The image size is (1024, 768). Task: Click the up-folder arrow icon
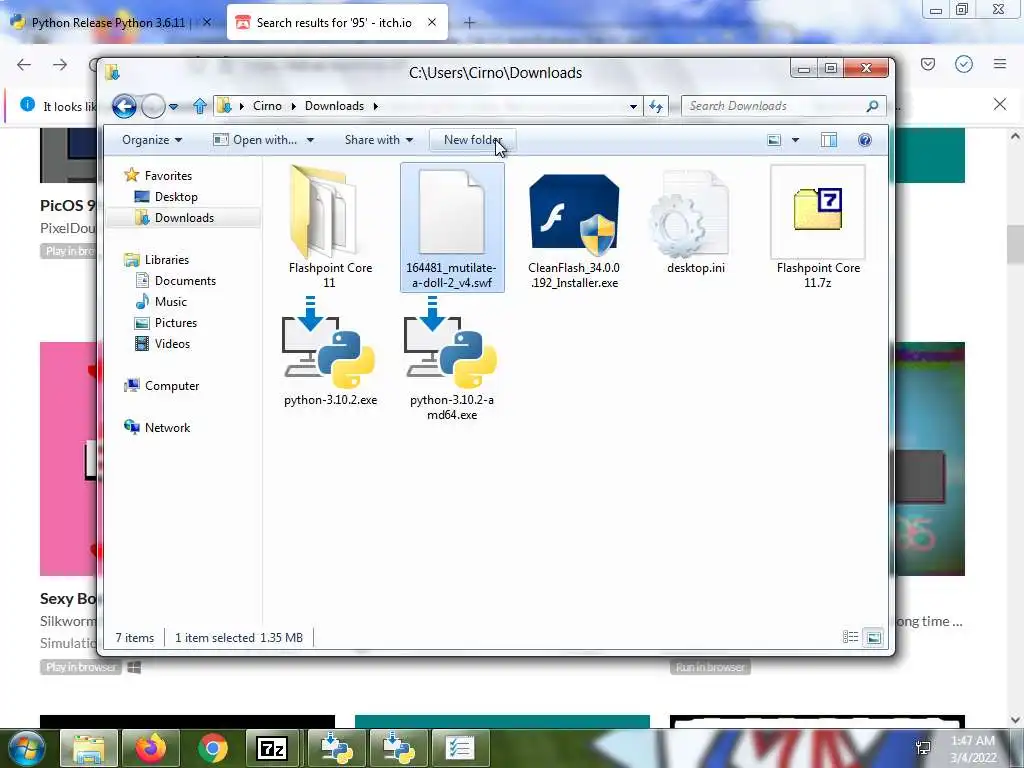200,106
